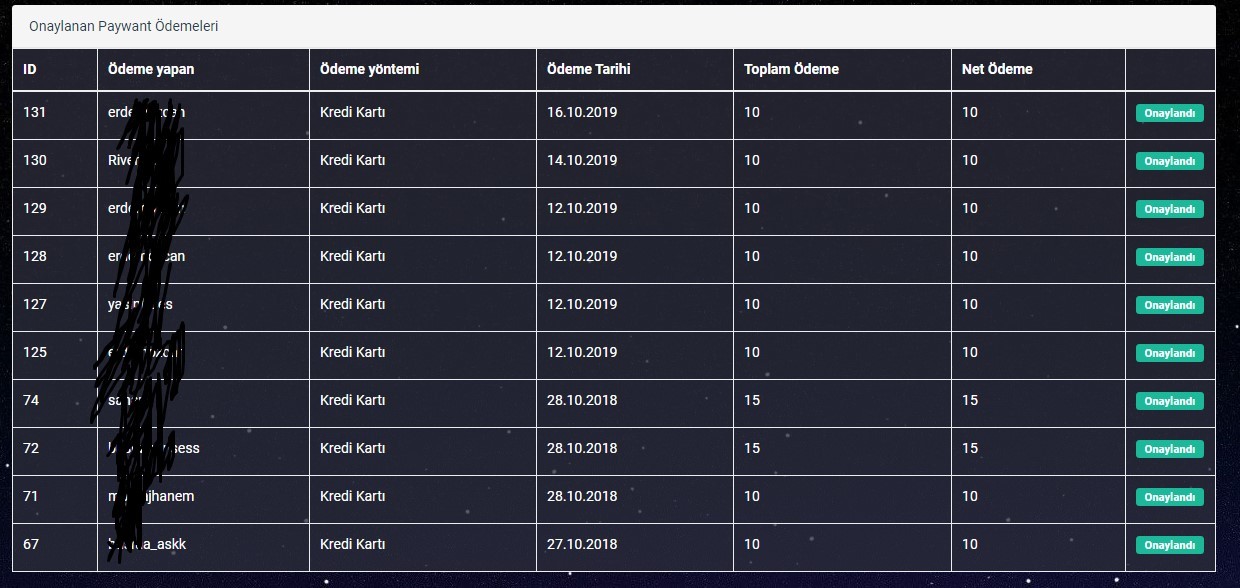Click the date 27.10.2018 cell

582,544
